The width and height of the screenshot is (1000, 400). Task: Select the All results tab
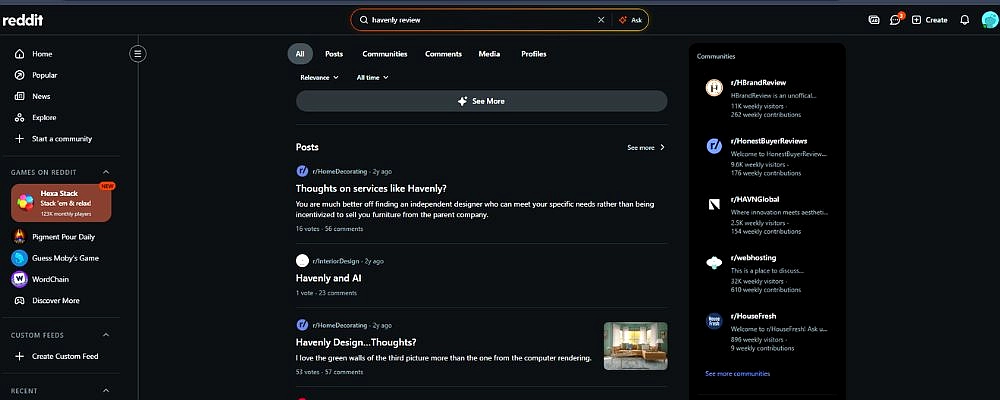[x=300, y=54]
